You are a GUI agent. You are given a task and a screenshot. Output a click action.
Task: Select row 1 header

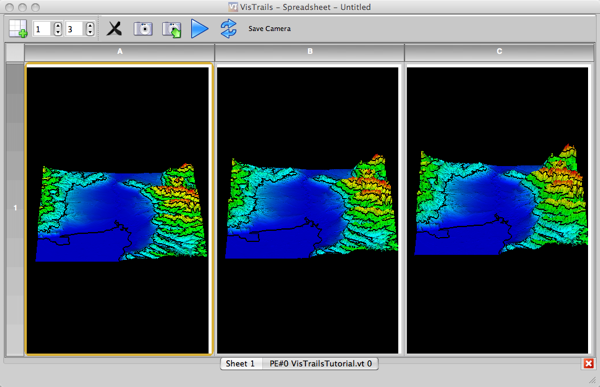[x=15, y=209]
